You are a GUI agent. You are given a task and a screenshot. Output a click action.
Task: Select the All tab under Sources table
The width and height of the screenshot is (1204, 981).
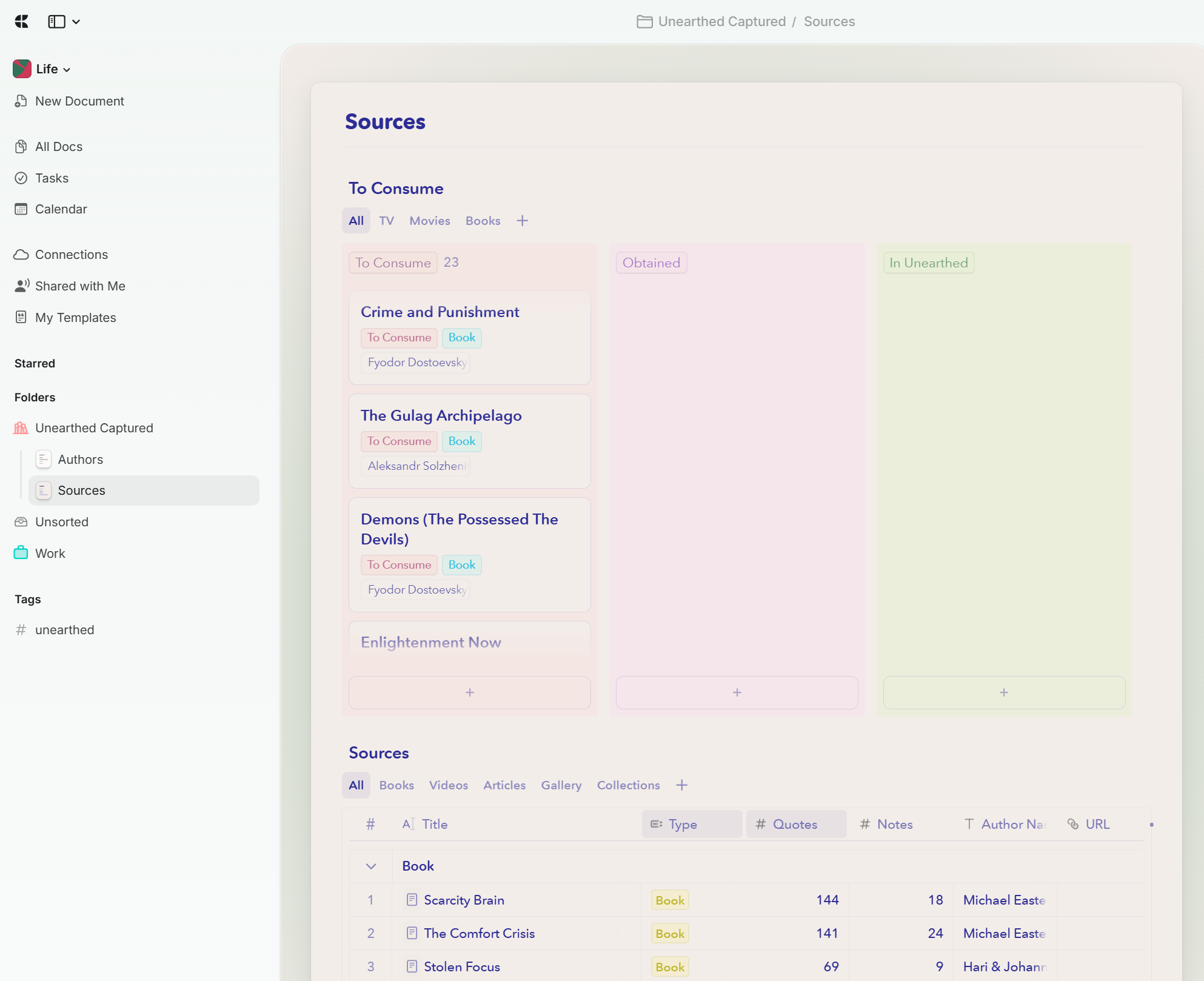(x=356, y=785)
